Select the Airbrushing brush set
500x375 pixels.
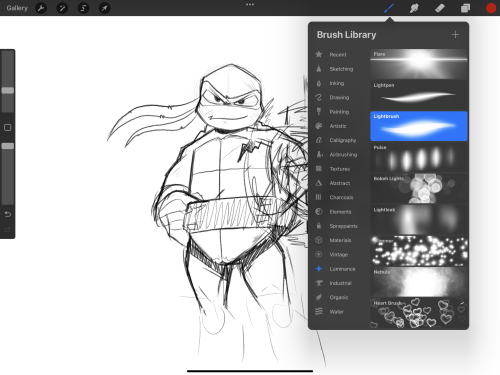click(x=343, y=155)
